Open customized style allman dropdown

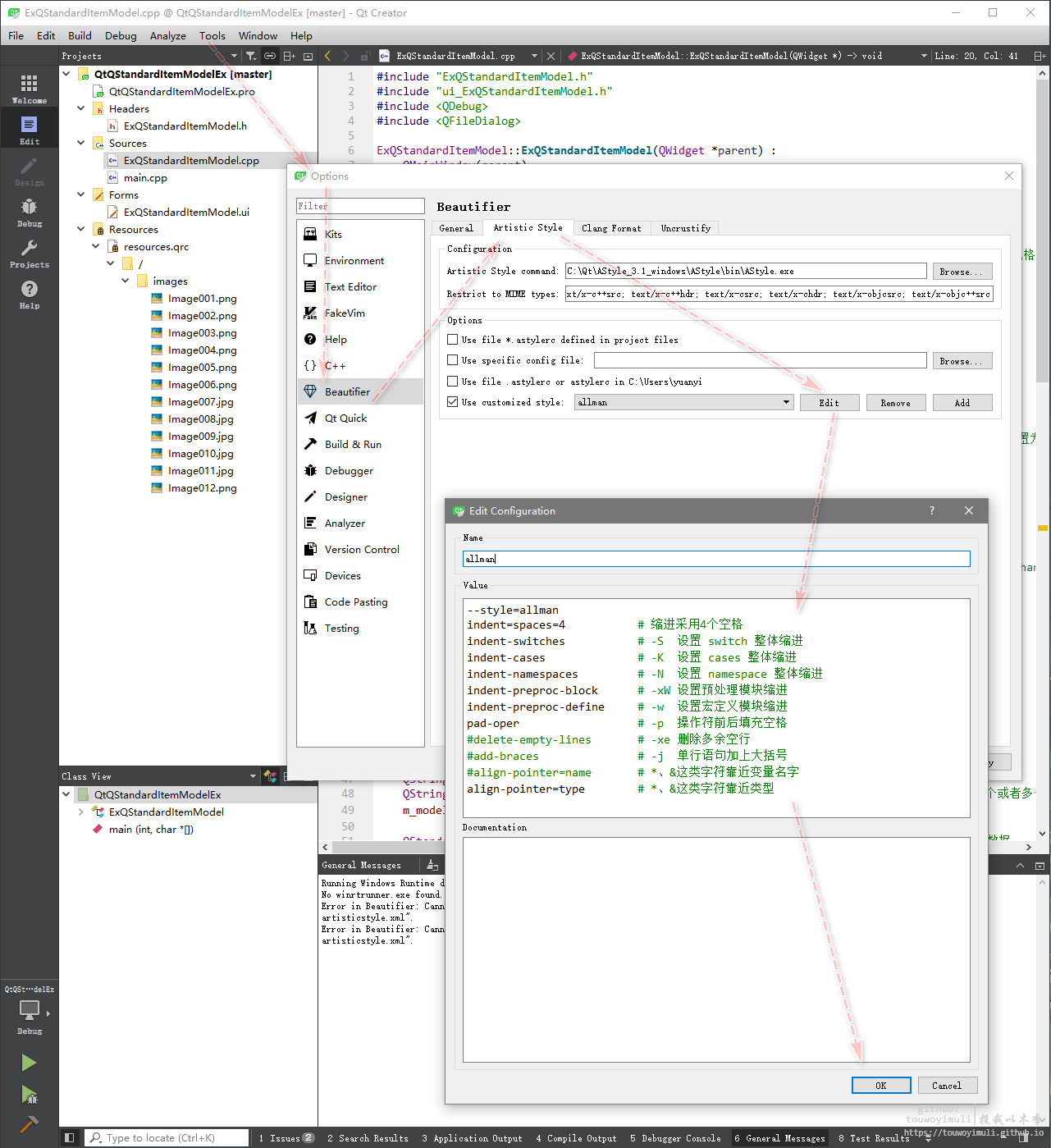coord(683,402)
